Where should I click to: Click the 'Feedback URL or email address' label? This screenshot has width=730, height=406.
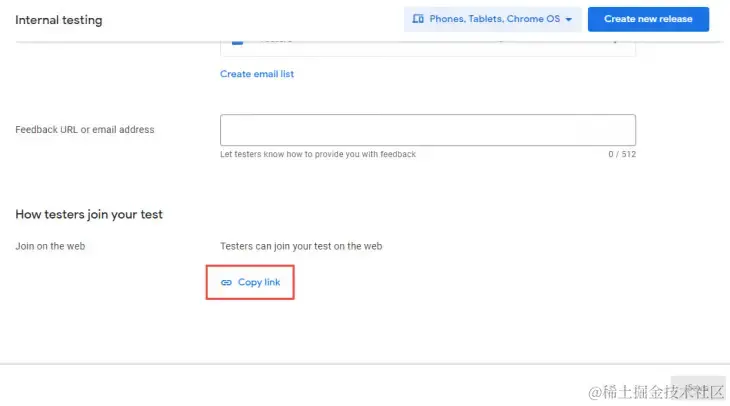point(85,130)
